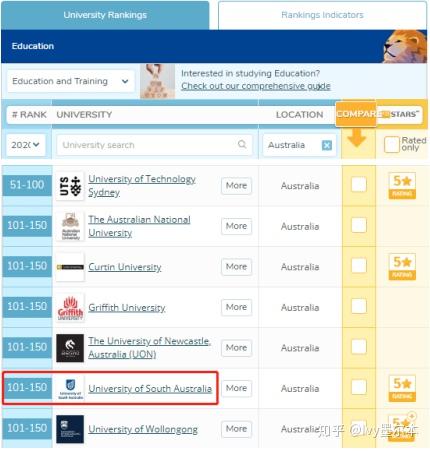Click More for Griffith University
The height and width of the screenshot is (451, 430).
(x=236, y=307)
